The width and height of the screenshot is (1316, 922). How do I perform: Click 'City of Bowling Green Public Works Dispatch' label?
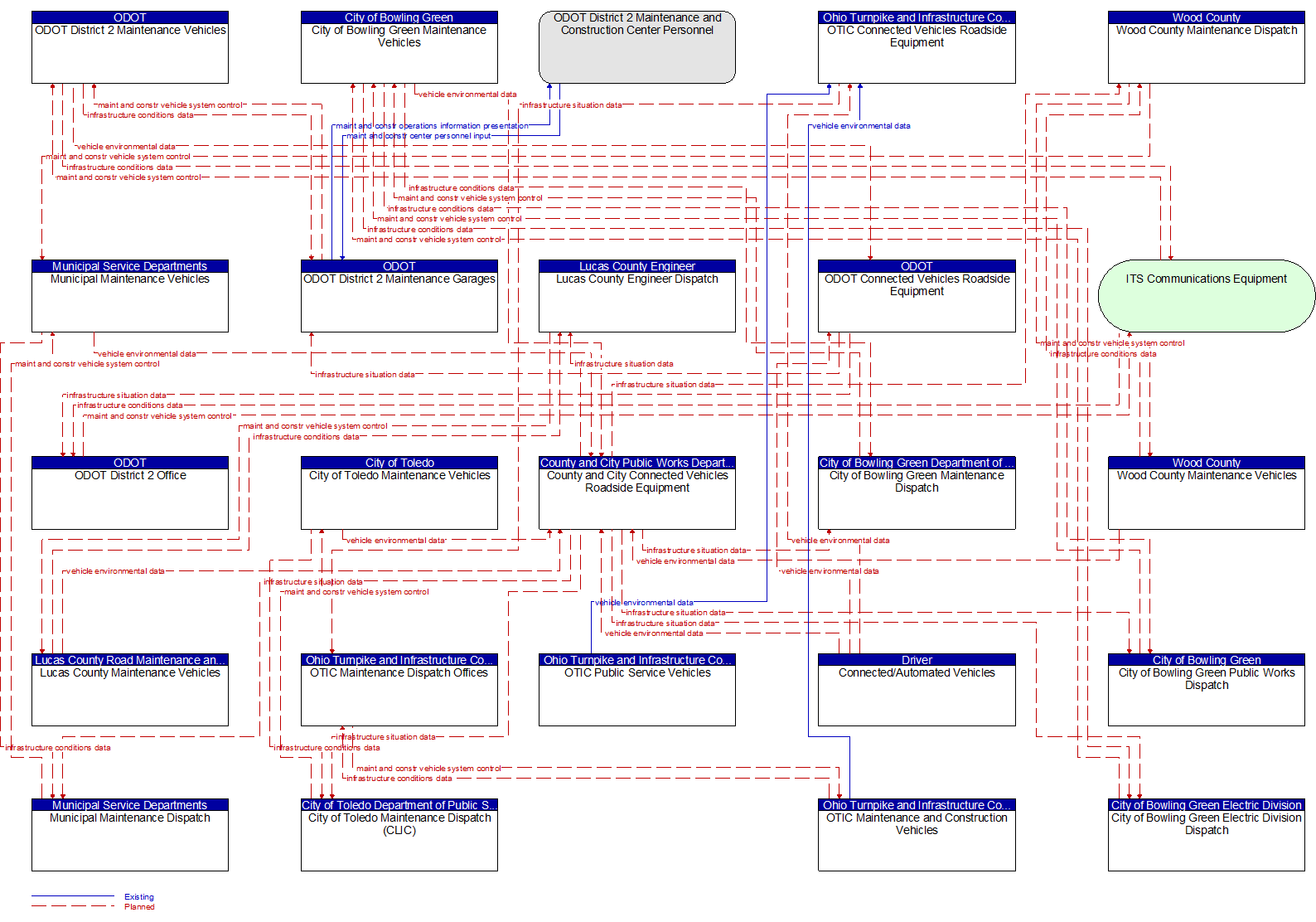pos(1207,679)
